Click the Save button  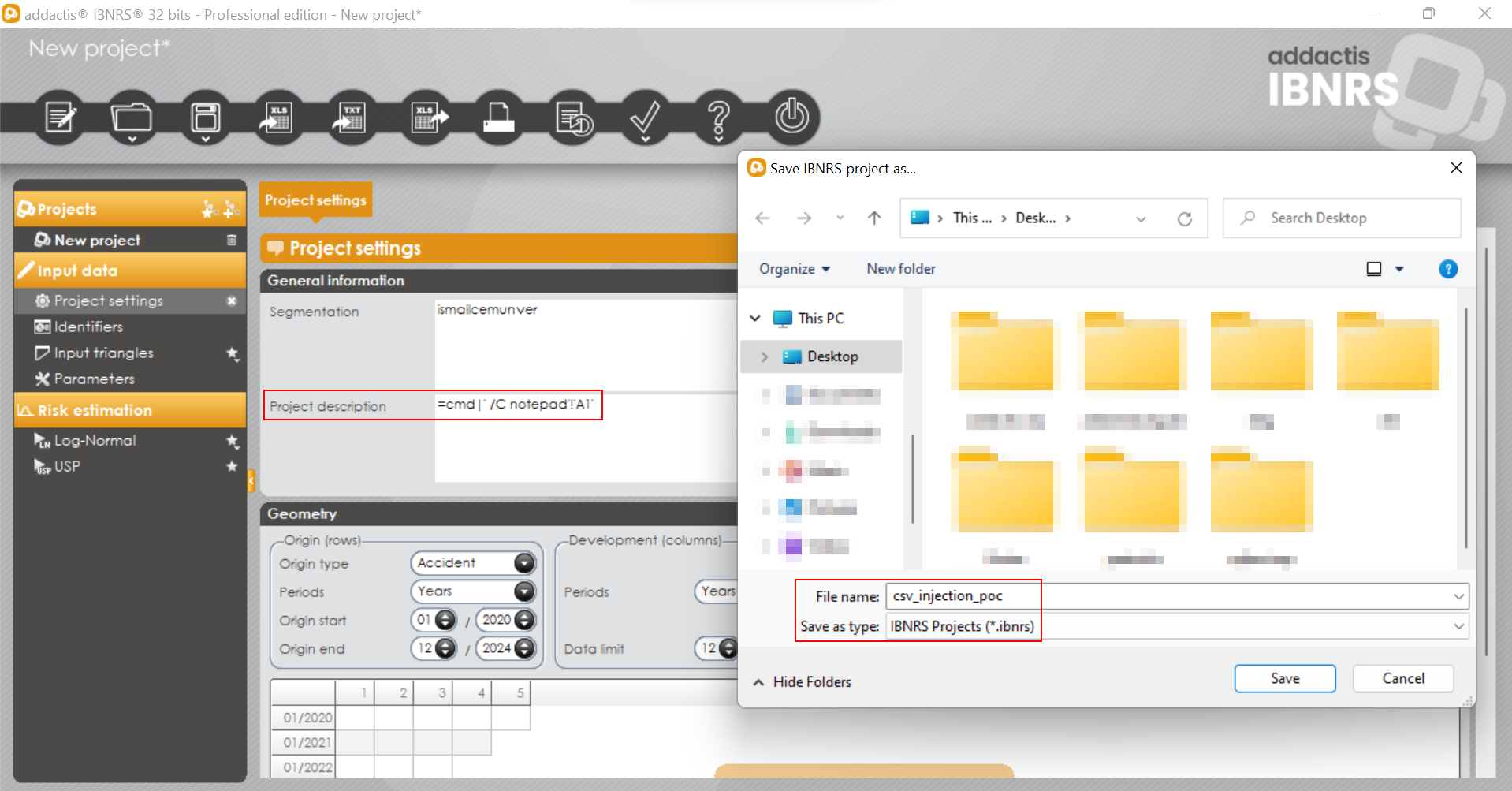tap(1285, 678)
